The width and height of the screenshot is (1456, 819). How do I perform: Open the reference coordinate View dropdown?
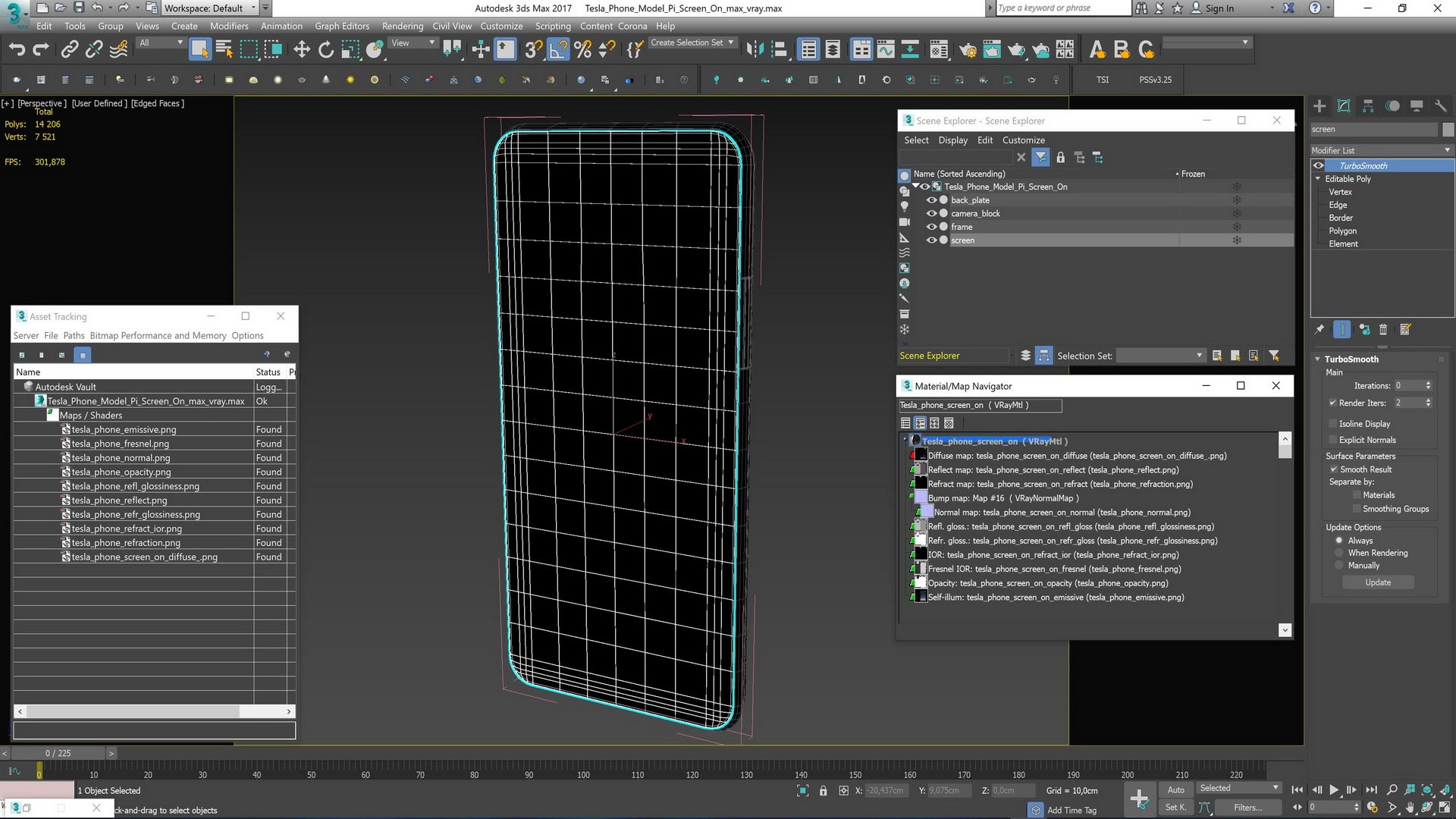click(413, 43)
